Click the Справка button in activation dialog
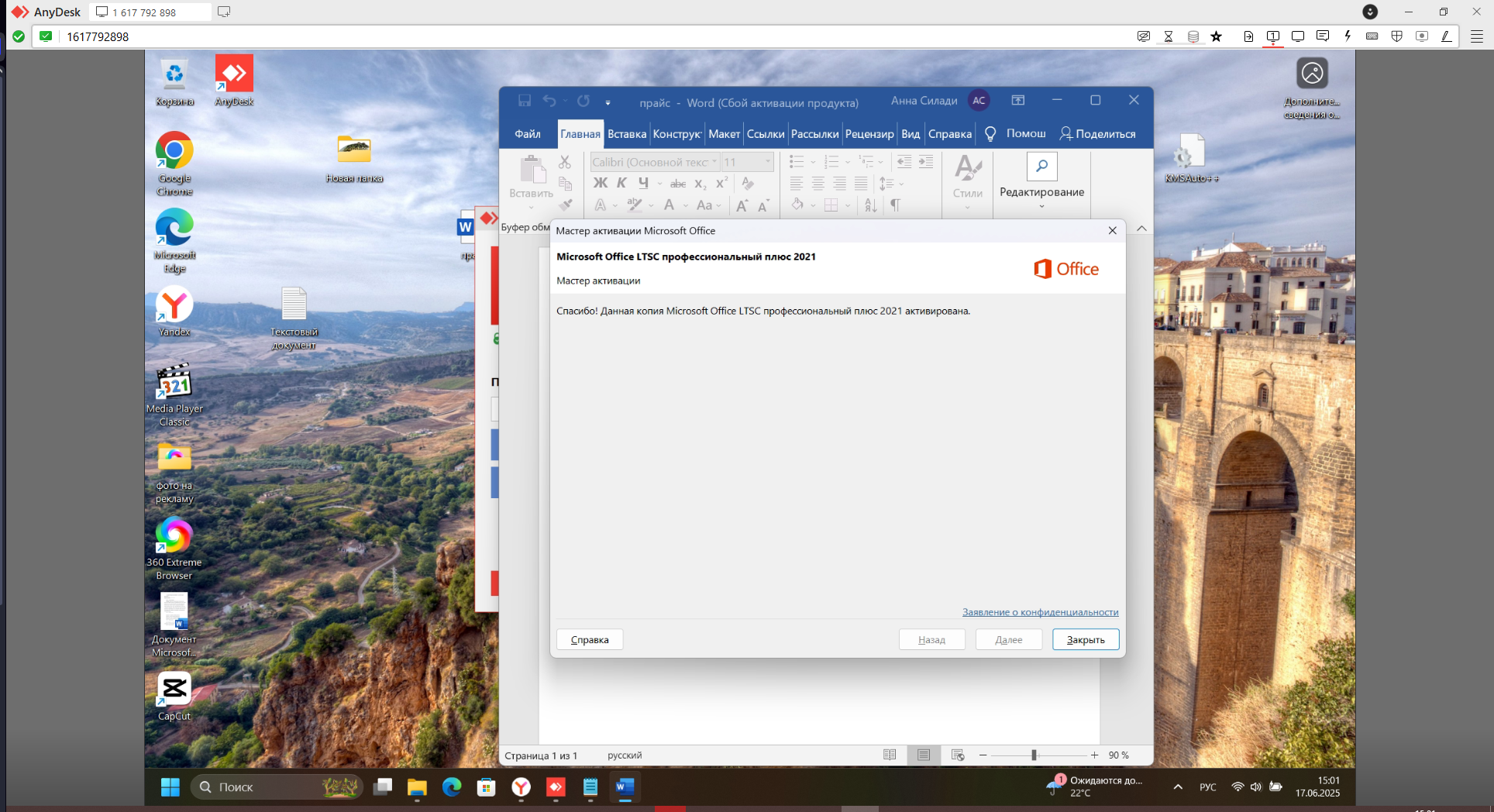This screenshot has height=812, width=1494. (590, 640)
